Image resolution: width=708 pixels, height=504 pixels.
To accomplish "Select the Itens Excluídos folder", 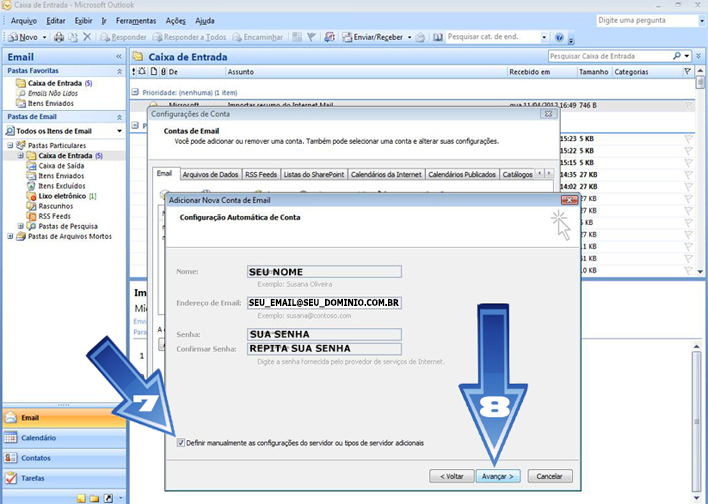I will [x=56, y=186].
